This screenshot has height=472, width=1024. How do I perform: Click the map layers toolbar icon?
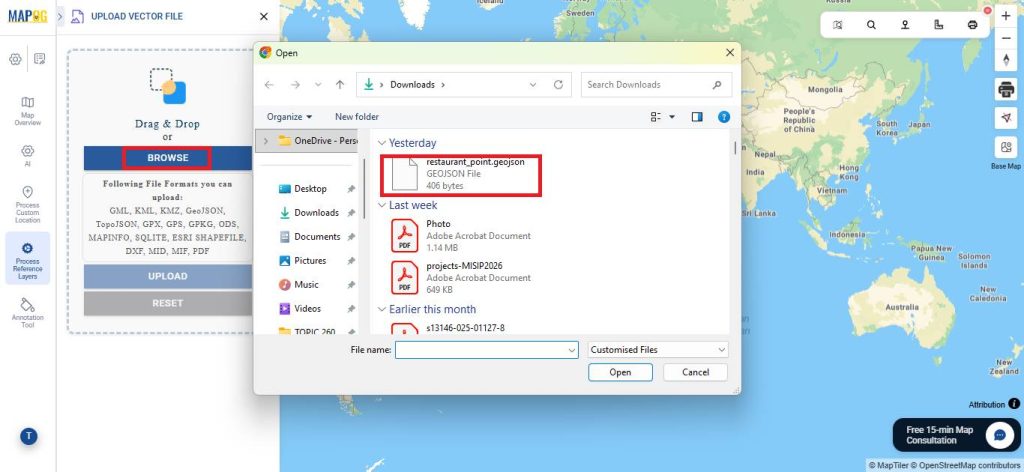tap(838, 25)
